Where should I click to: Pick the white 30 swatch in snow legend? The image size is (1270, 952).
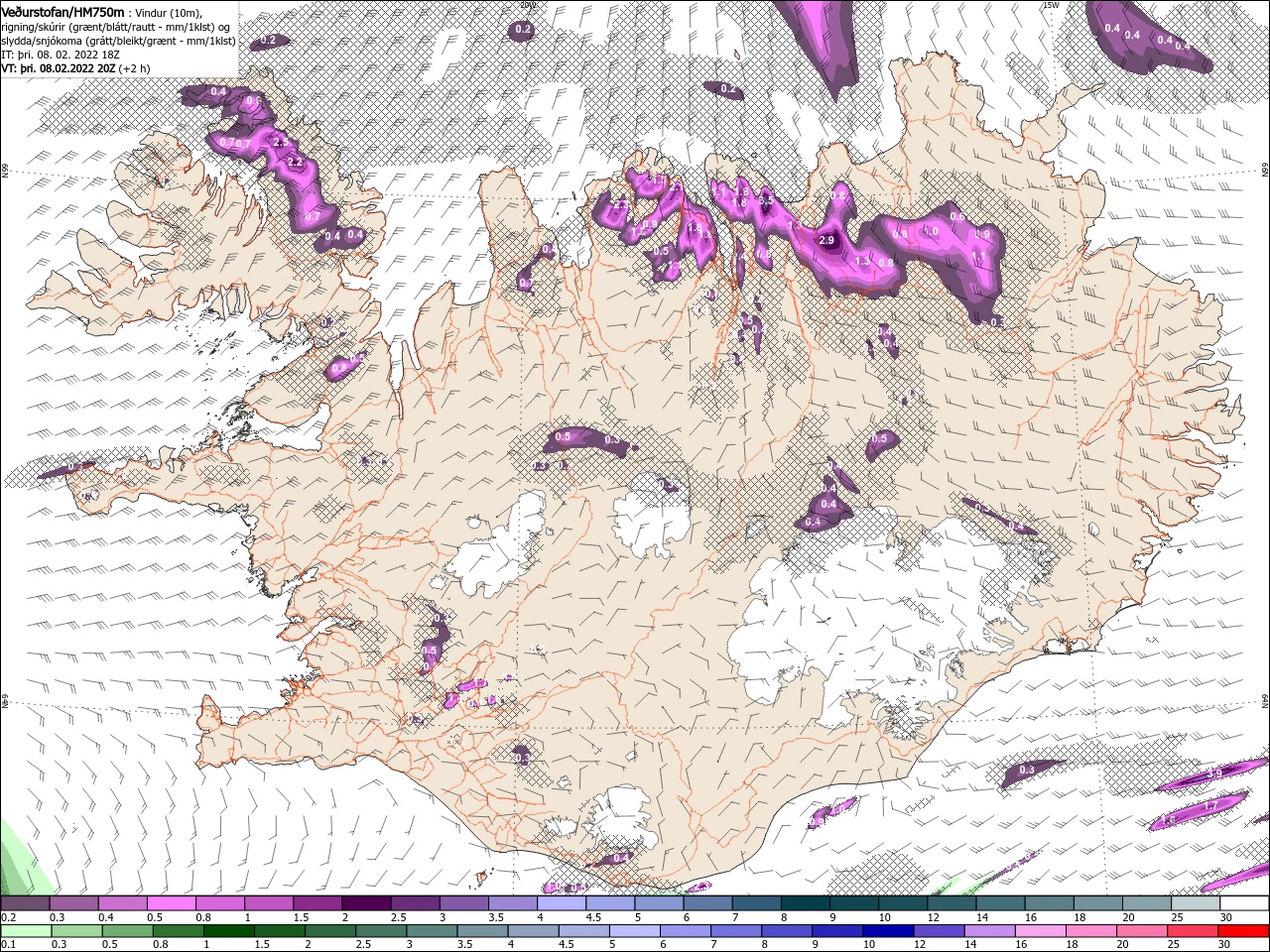(x=1242, y=903)
